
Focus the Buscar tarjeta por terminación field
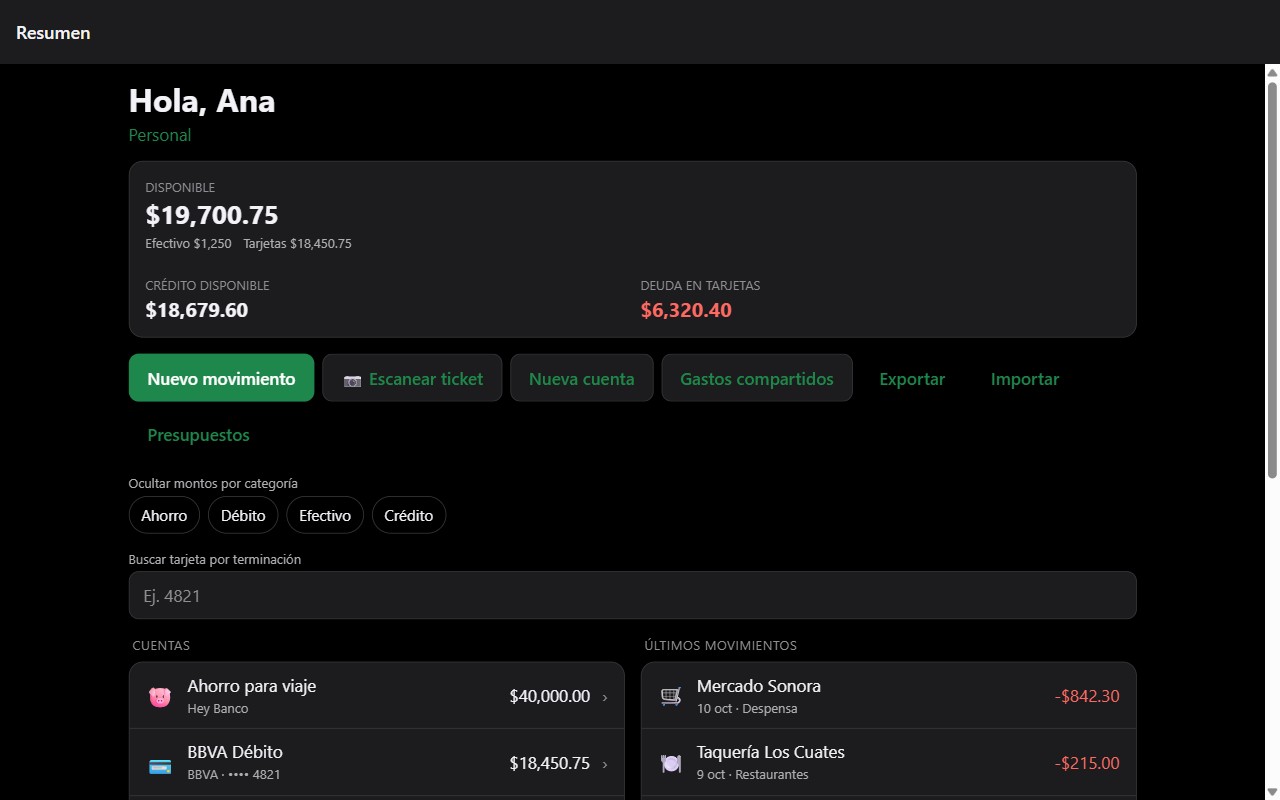coord(632,595)
